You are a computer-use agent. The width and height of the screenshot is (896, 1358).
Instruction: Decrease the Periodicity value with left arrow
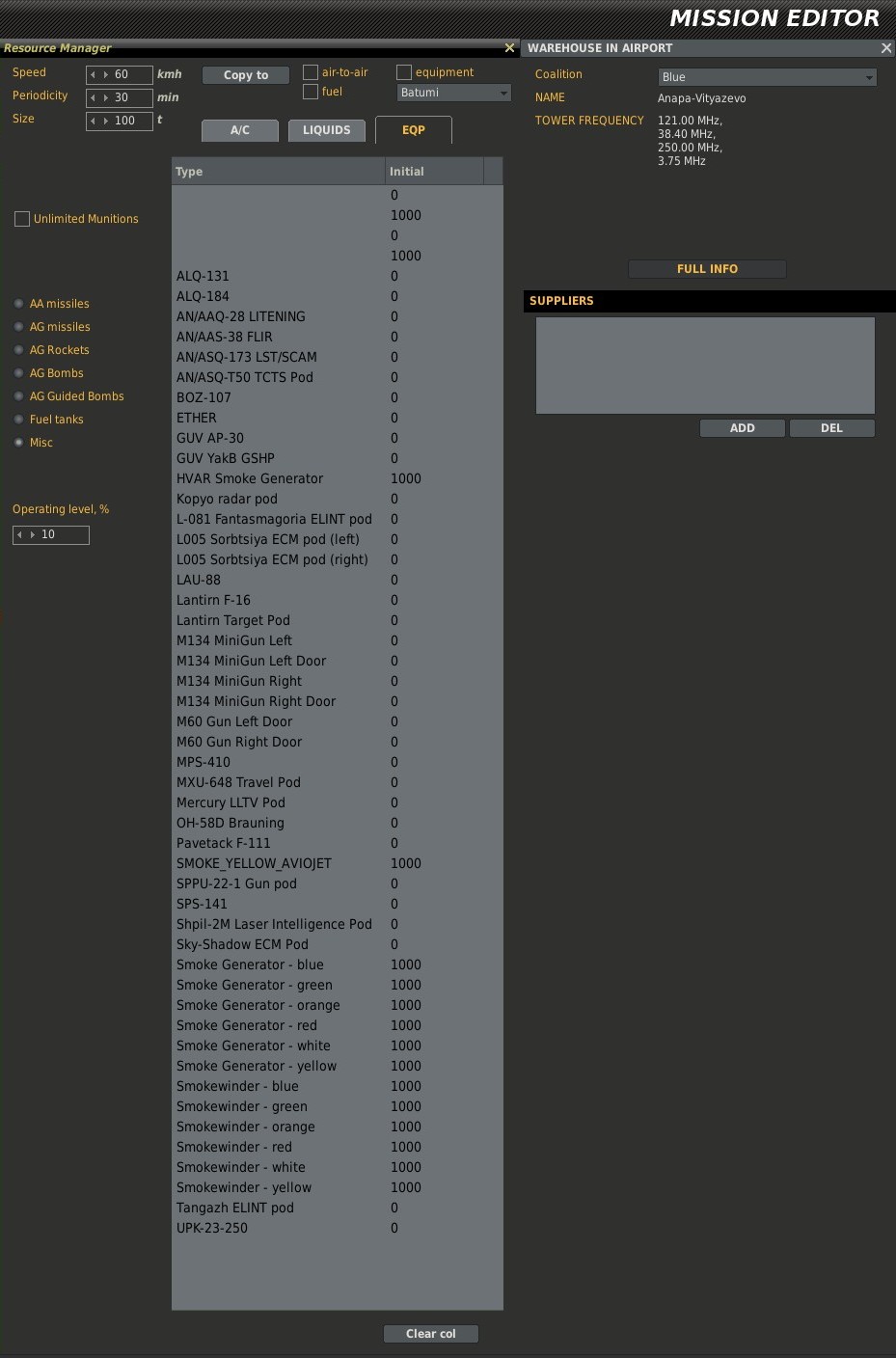click(x=94, y=97)
